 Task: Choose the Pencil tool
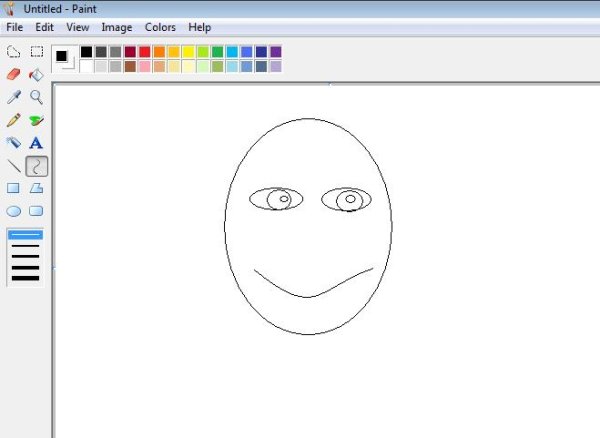pyautogui.click(x=14, y=120)
